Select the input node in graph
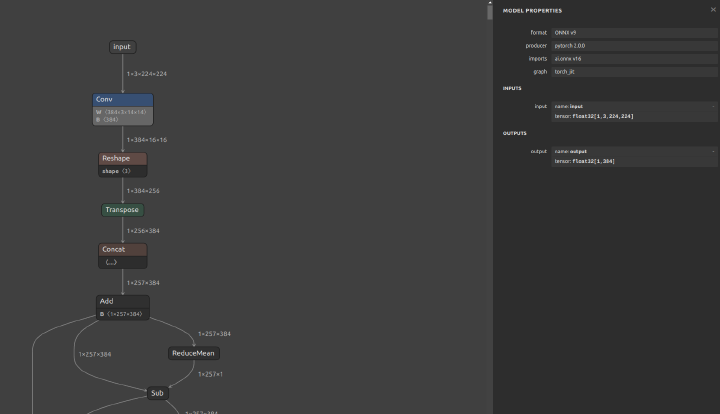Screen dimensions: 720x414 [x=121, y=47]
